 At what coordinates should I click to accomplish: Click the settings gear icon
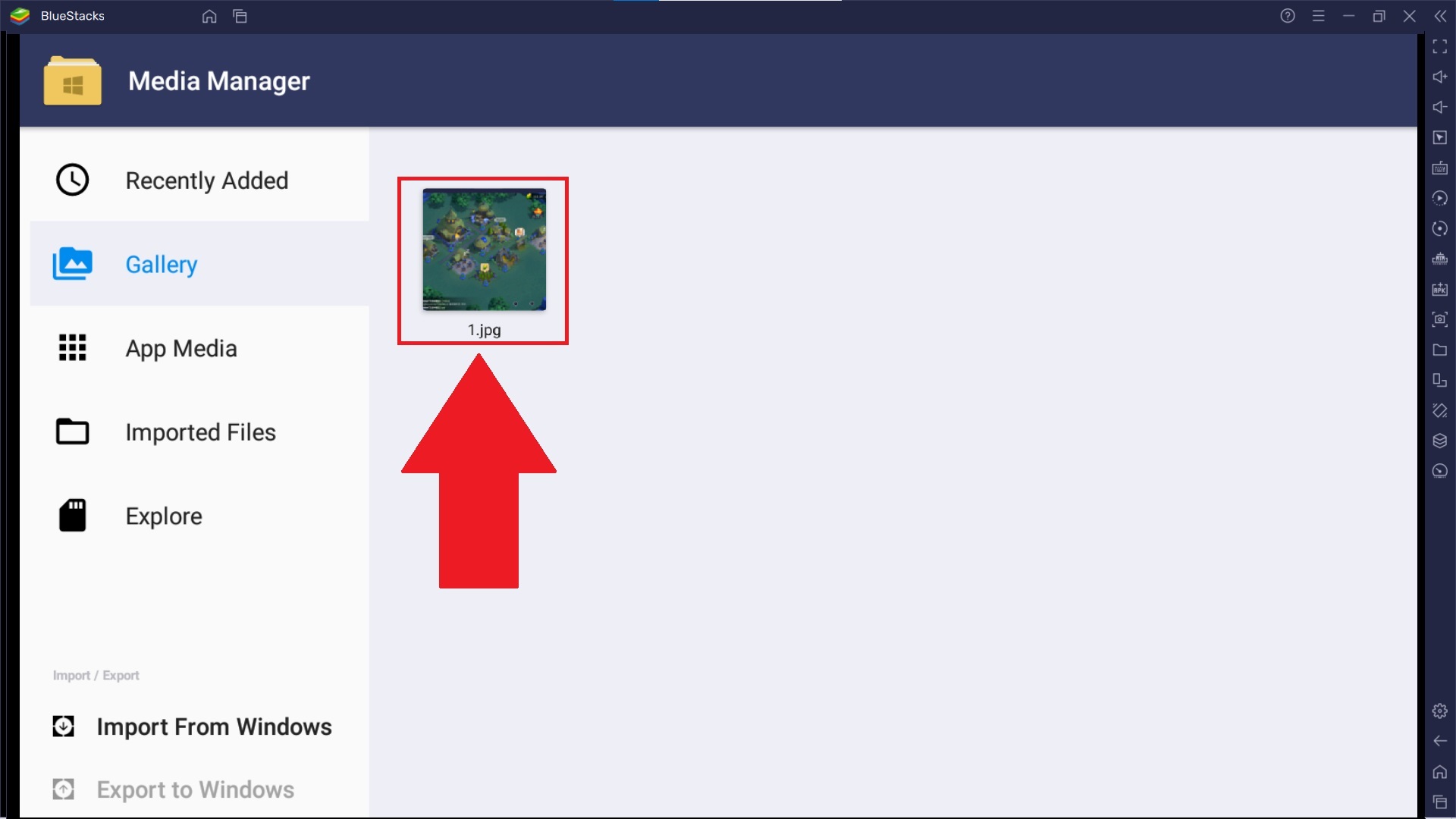(1440, 710)
